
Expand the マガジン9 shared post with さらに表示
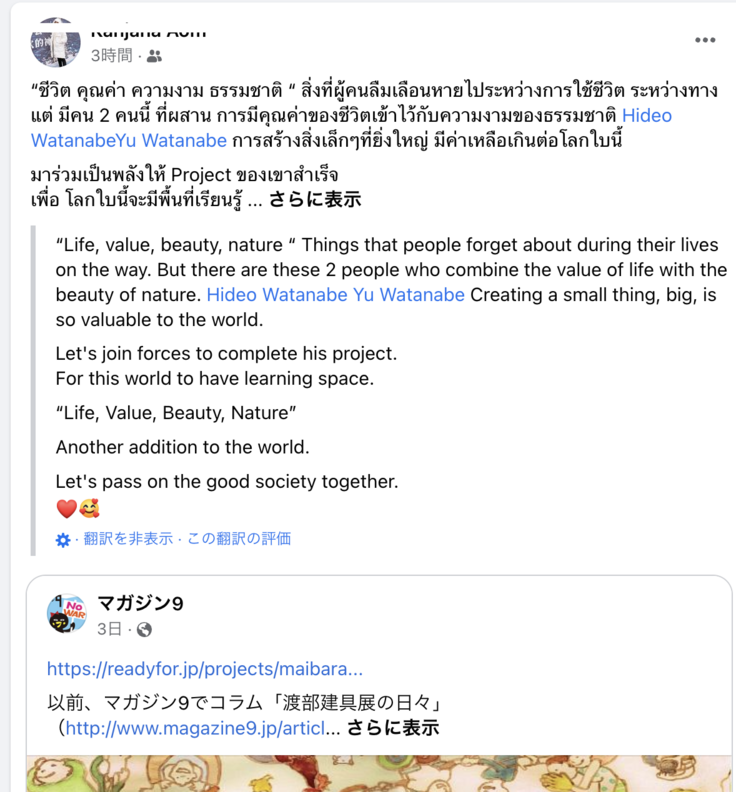(392, 727)
